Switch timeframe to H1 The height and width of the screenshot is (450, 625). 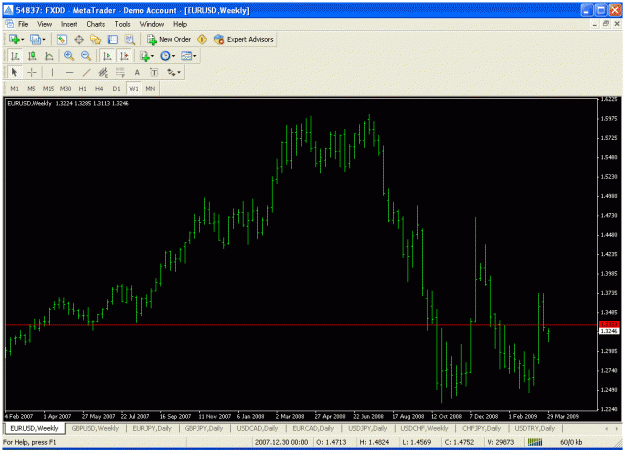point(83,88)
